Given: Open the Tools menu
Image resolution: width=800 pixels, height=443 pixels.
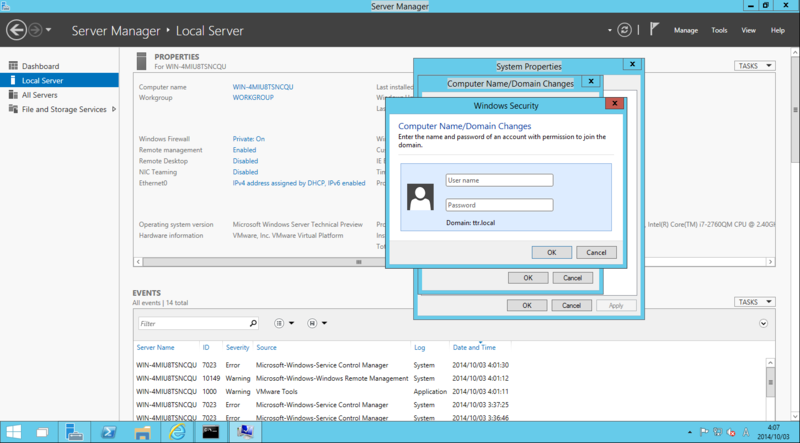Looking at the screenshot, I should click(x=719, y=30).
